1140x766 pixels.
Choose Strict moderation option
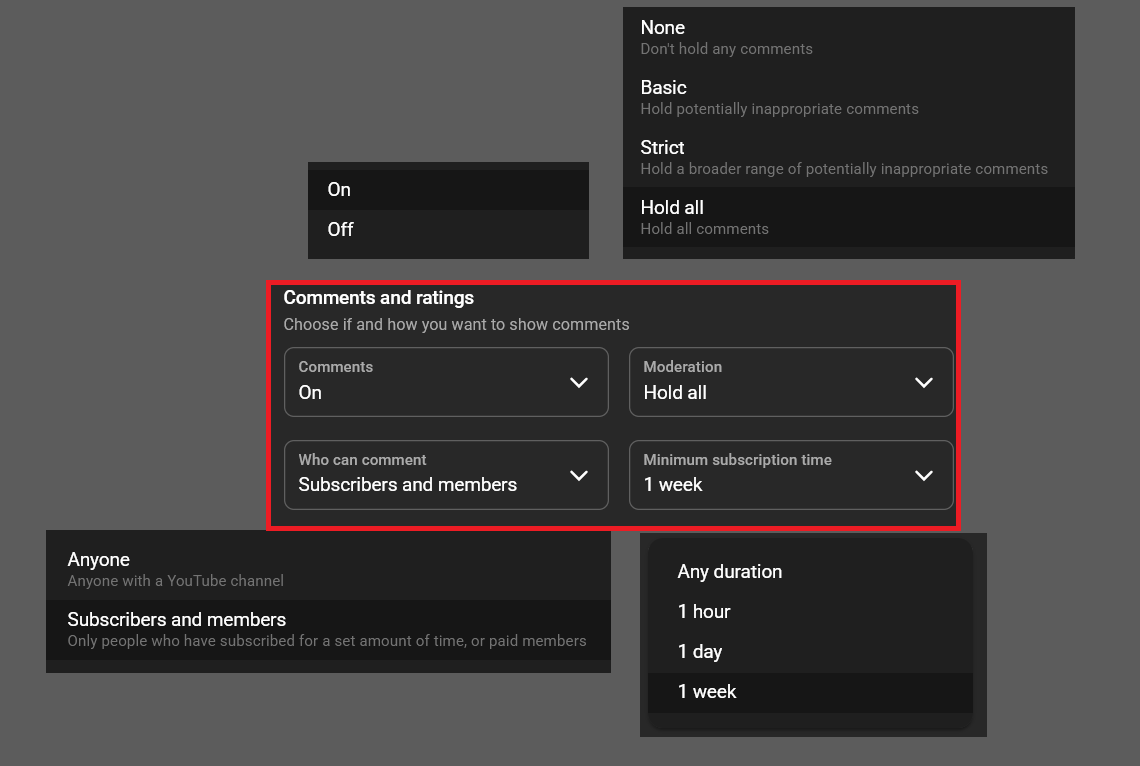click(848, 158)
